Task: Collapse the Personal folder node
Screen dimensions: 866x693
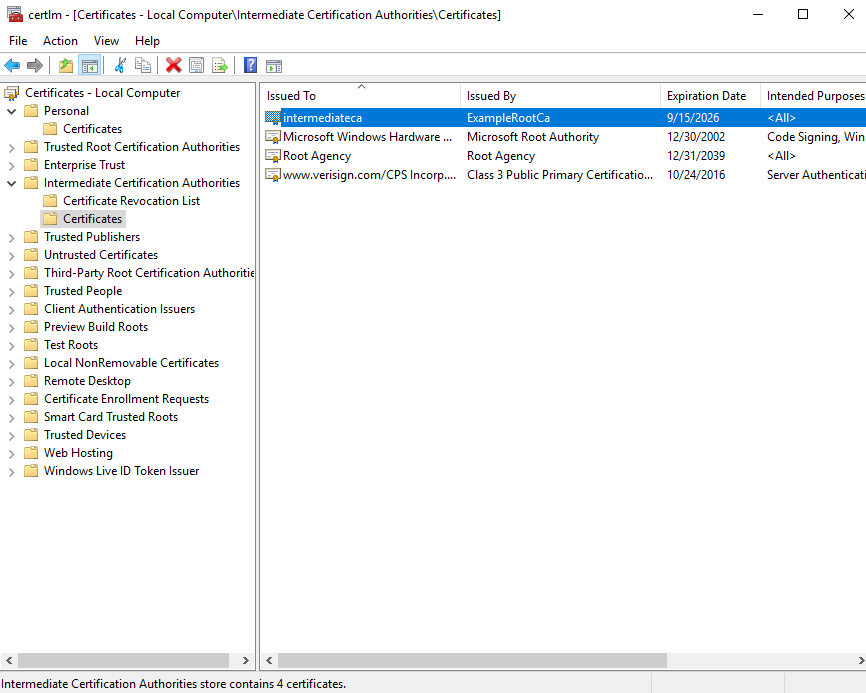Action: click(x=12, y=111)
